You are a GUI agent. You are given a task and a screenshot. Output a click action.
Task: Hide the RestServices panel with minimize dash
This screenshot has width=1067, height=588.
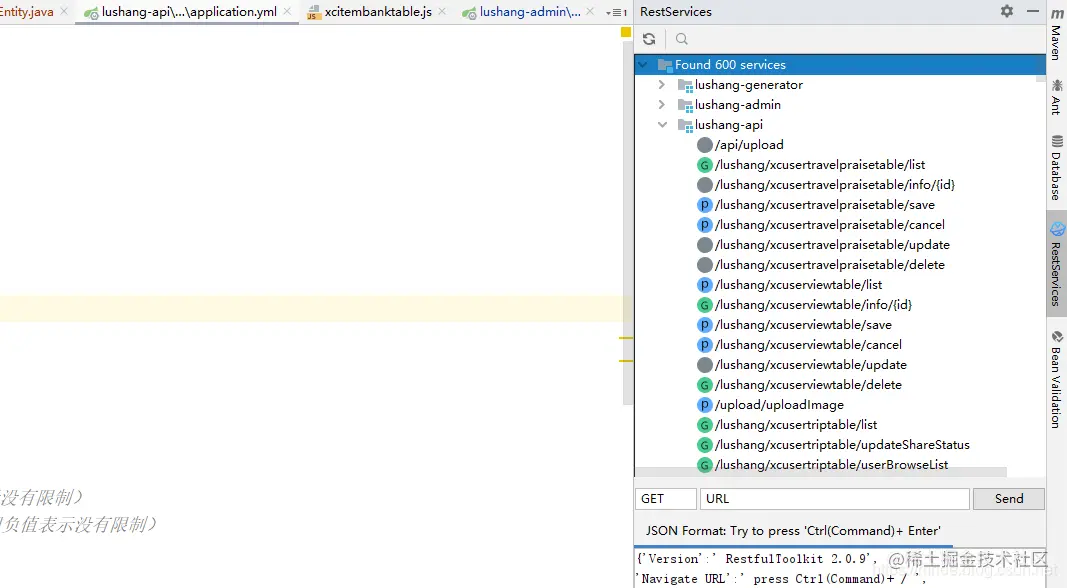pyautogui.click(x=1032, y=11)
